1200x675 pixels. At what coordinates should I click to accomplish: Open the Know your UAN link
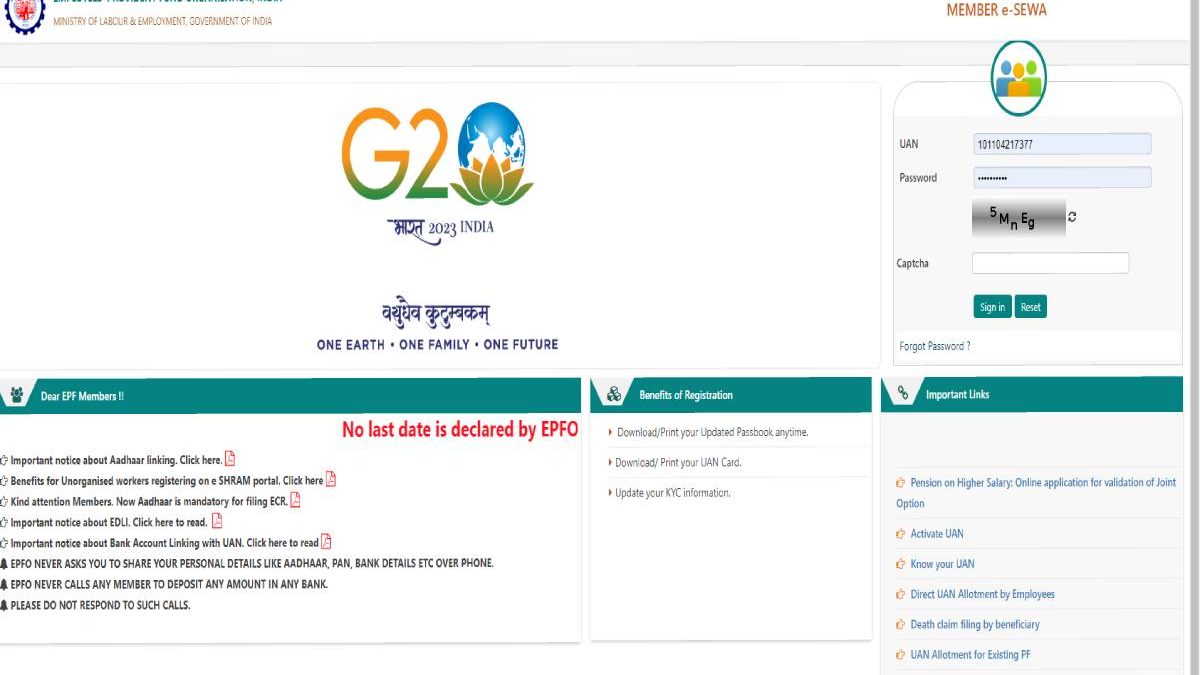(942, 564)
